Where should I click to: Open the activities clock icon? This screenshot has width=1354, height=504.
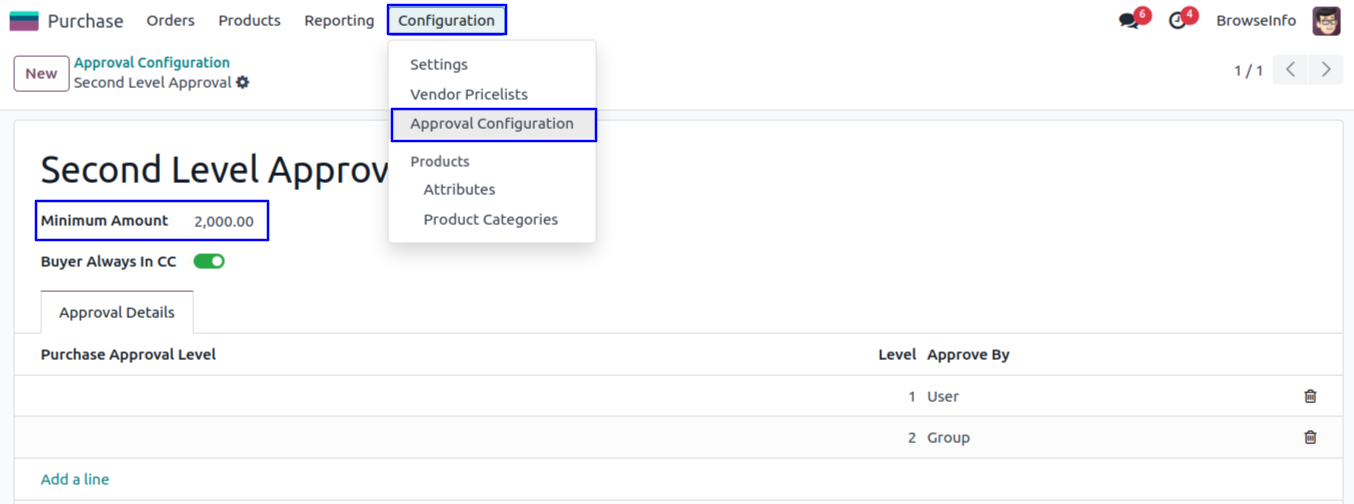click(x=1178, y=21)
